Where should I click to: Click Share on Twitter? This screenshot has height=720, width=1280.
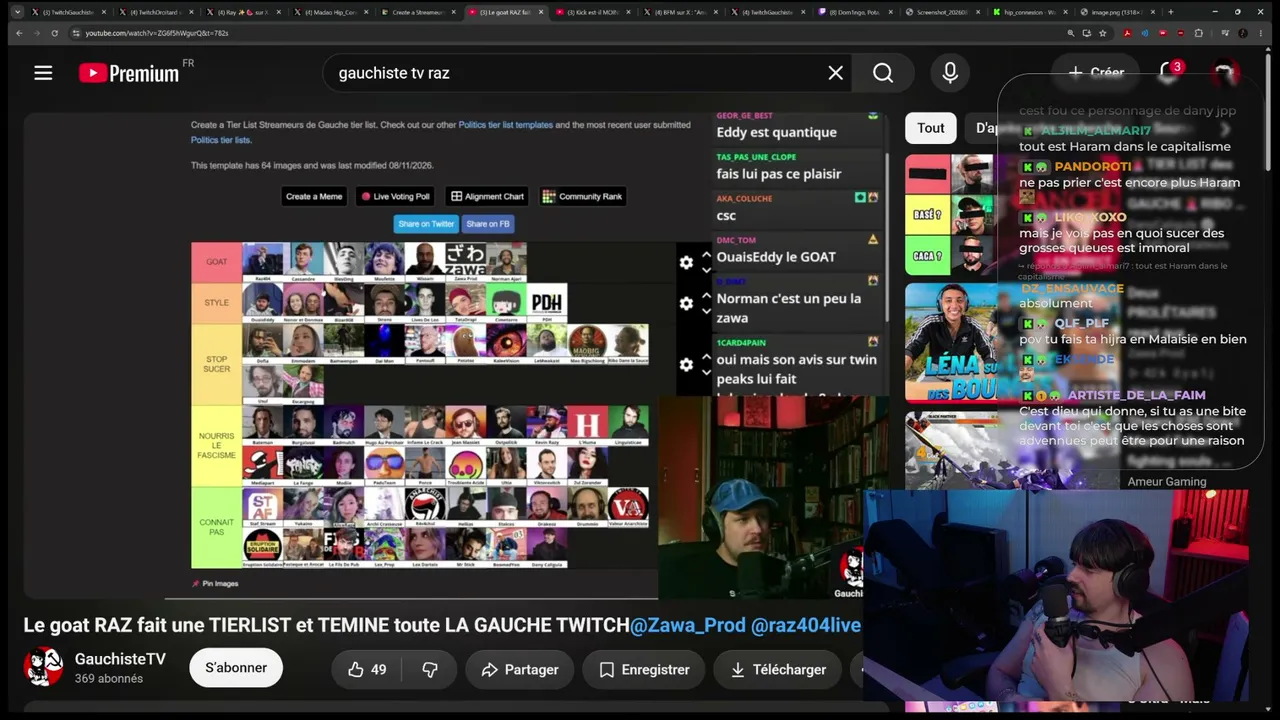pos(426,224)
